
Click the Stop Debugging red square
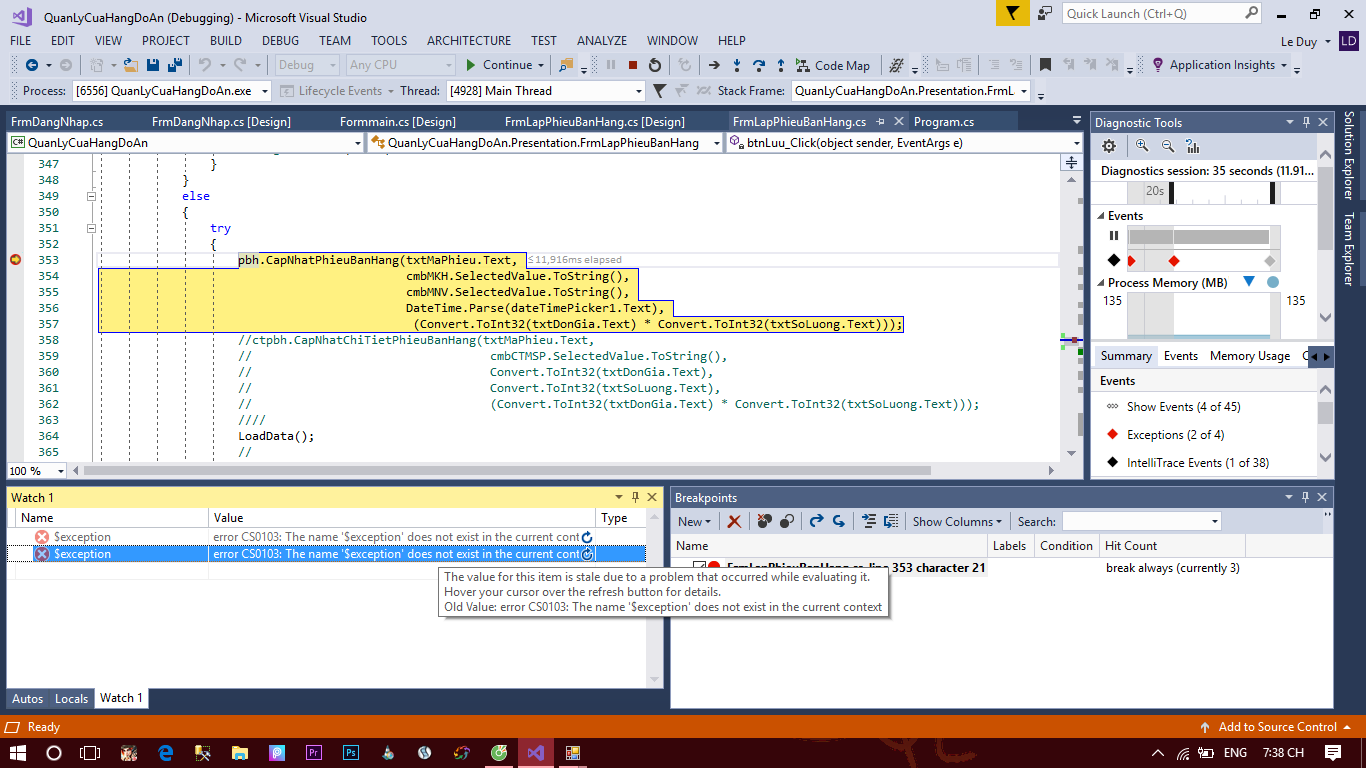pos(633,65)
